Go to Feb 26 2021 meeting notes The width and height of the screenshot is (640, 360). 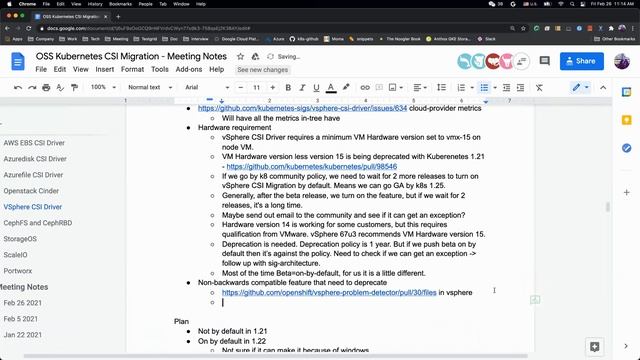coord(22,303)
